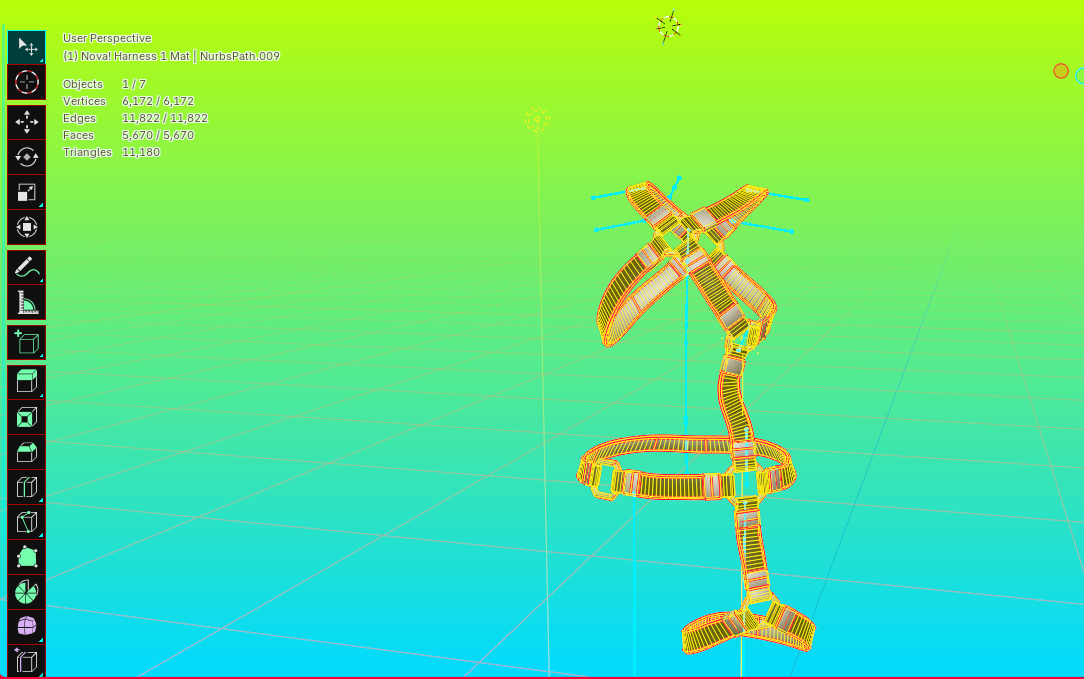Switch to the Scale tool
Image resolution: width=1084 pixels, height=679 pixels.
[26, 192]
